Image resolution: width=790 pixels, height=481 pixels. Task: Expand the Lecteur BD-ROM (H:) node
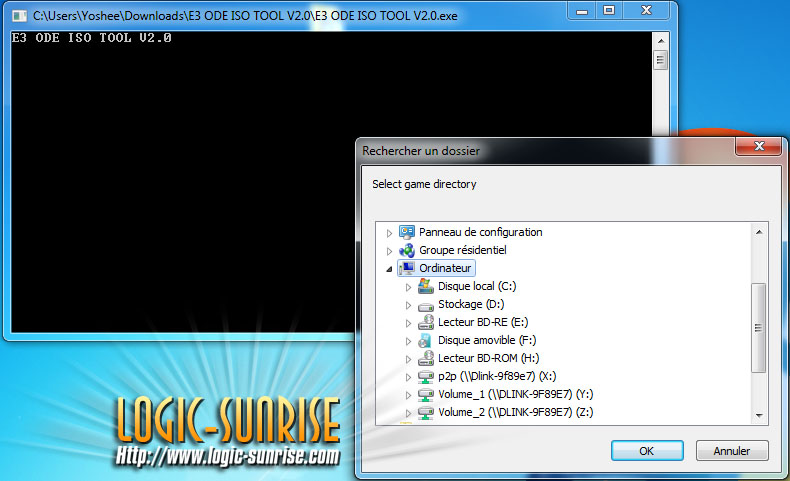(x=408, y=359)
